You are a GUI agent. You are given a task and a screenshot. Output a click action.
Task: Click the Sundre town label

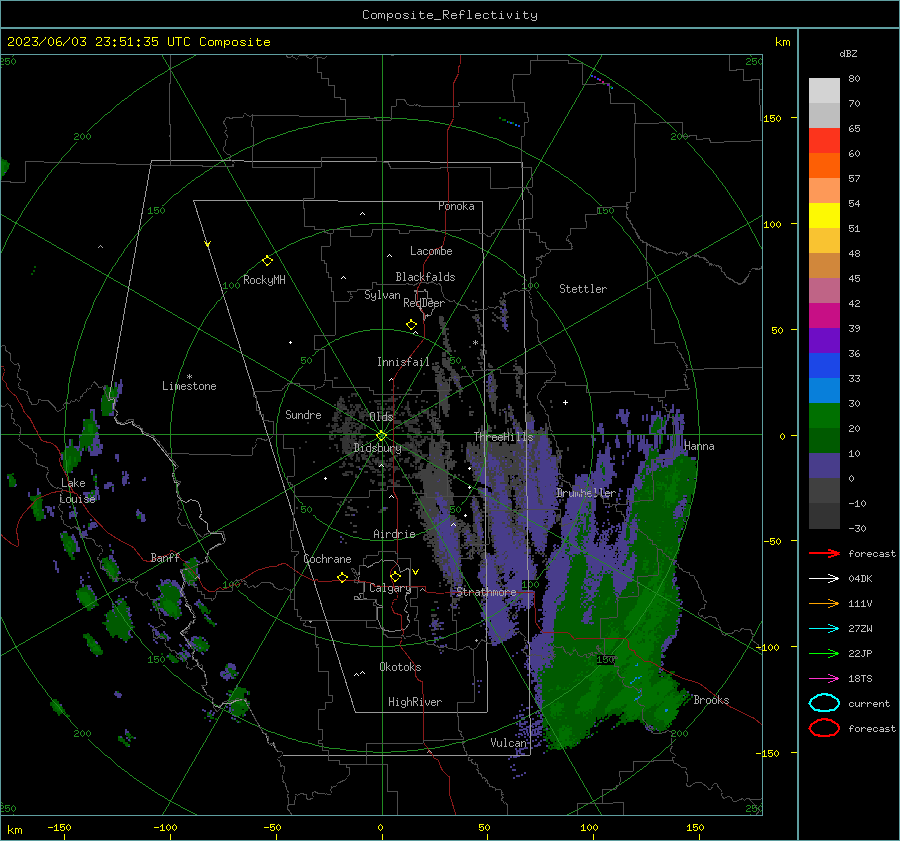point(303,414)
